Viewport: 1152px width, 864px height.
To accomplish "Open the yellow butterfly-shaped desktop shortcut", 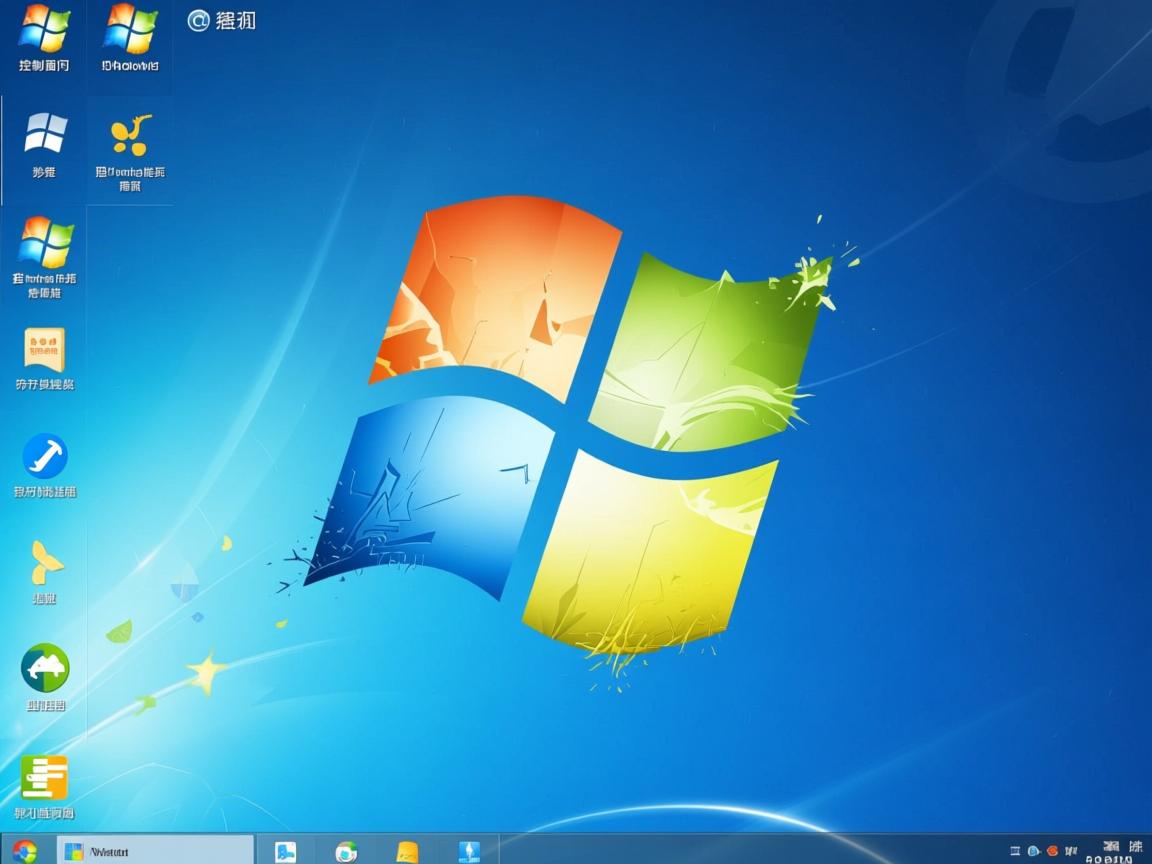I will pos(130,135).
